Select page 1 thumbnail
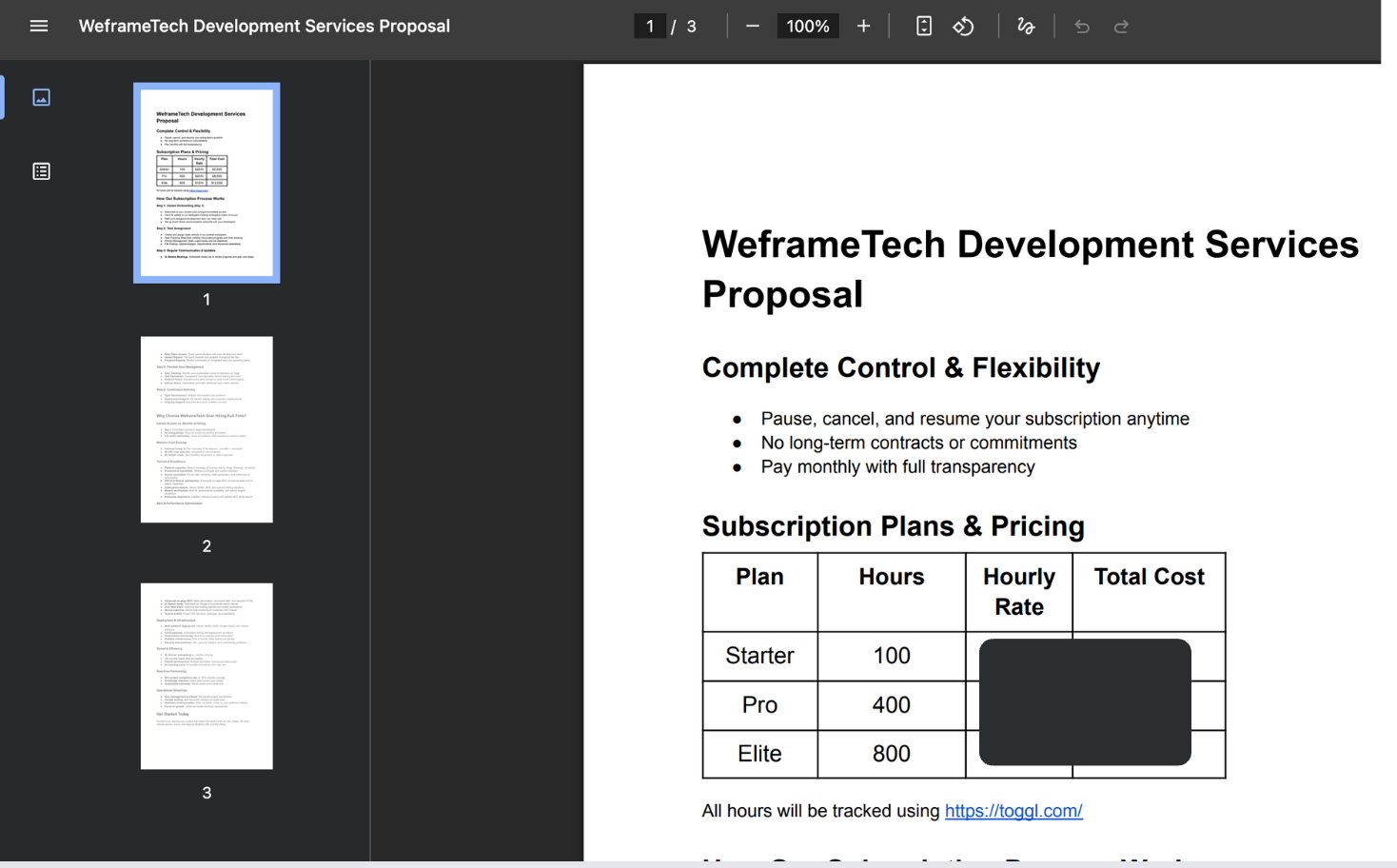1397x868 pixels. (x=207, y=183)
